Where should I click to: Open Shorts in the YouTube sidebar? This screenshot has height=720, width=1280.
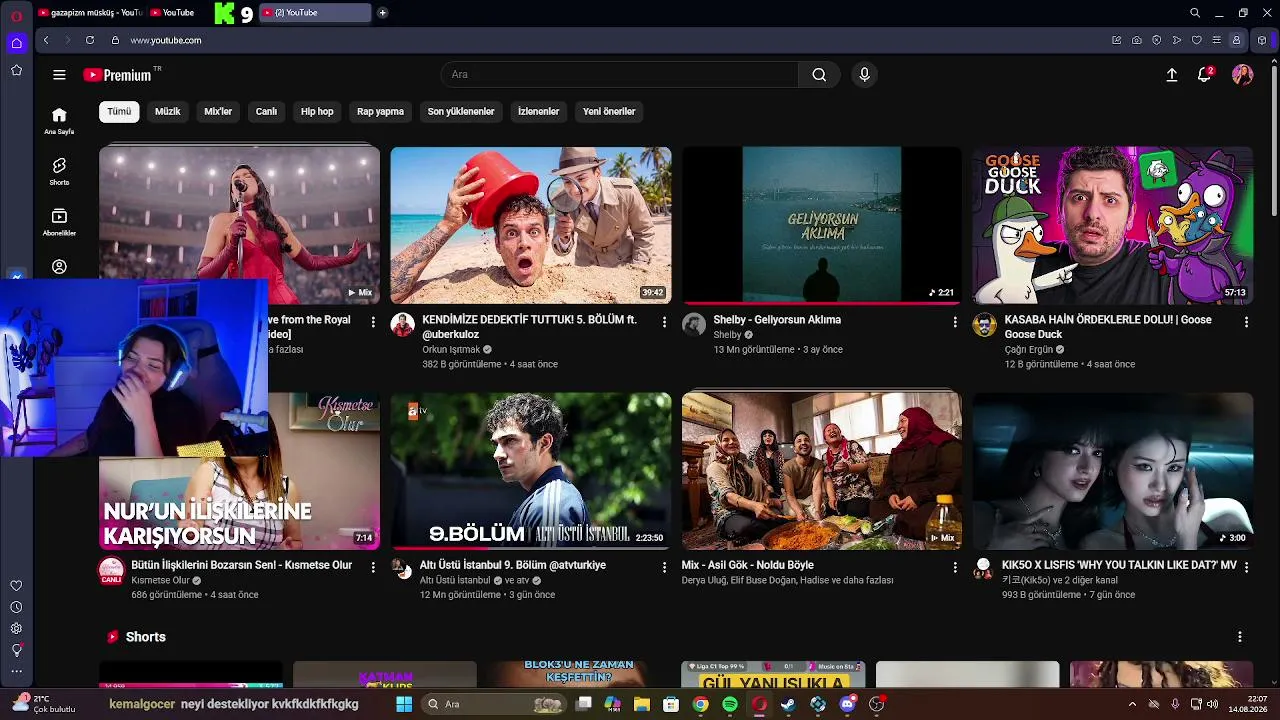(59, 171)
